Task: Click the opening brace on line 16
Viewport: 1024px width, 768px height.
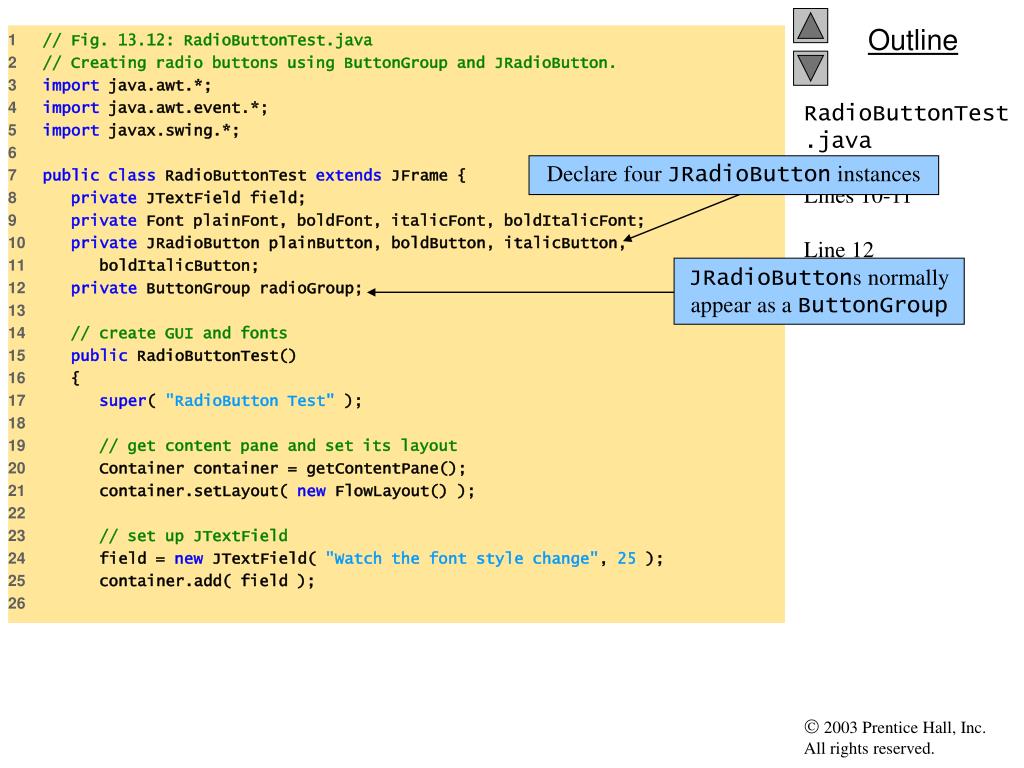Action: click(75, 378)
